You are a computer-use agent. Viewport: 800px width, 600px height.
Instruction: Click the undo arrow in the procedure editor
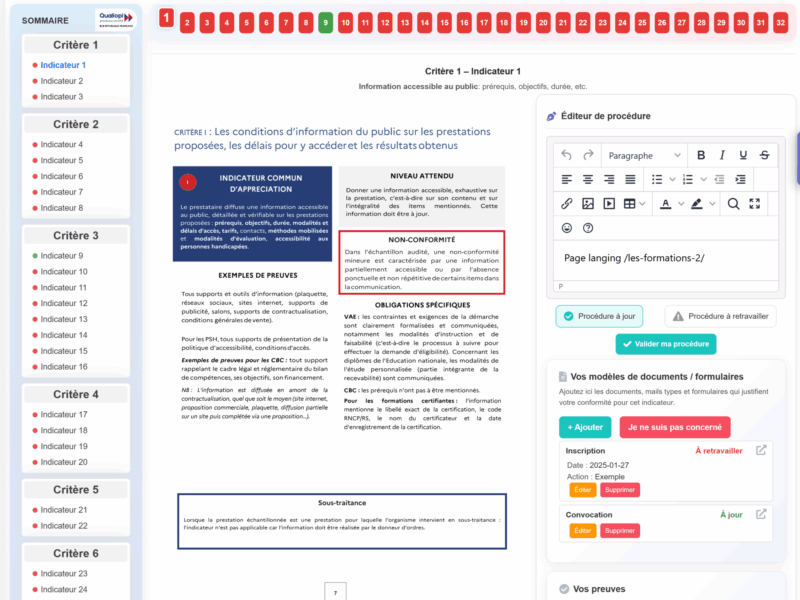[x=567, y=155]
